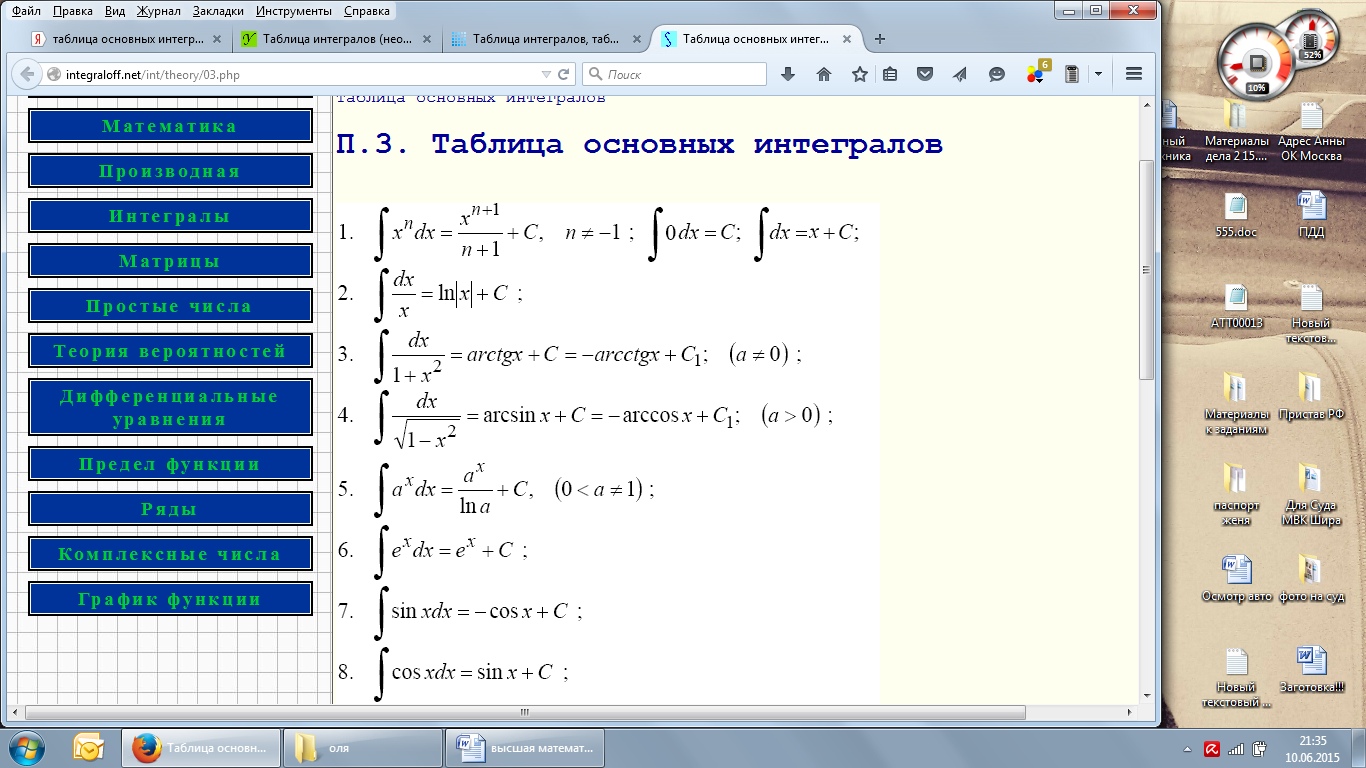The height and width of the screenshot is (768, 1366).
Task: Open the Предел функции sidebar link
Action: [x=170, y=464]
